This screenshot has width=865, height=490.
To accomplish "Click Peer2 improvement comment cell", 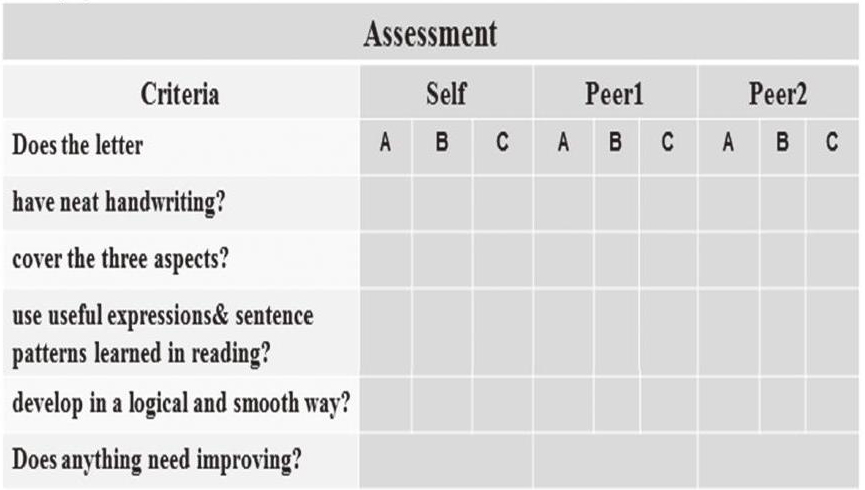I will point(778,461).
